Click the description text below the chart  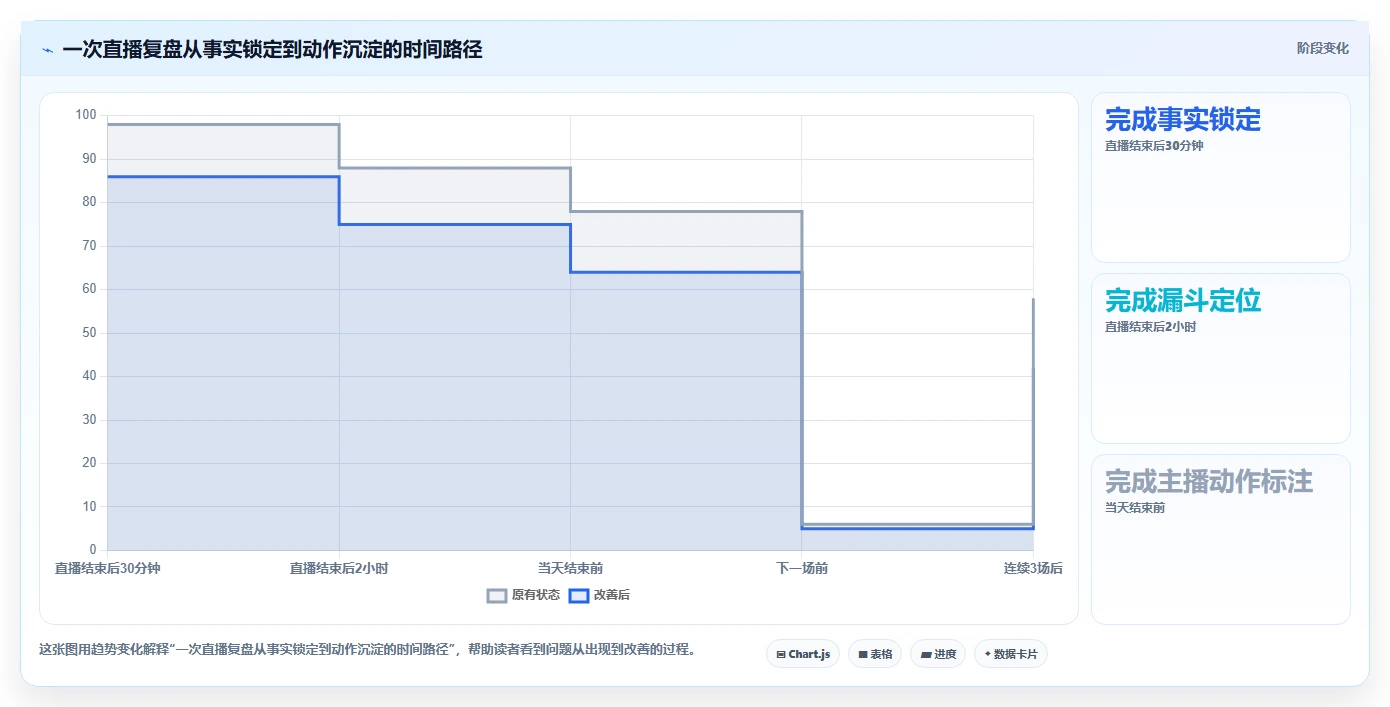click(x=367, y=649)
